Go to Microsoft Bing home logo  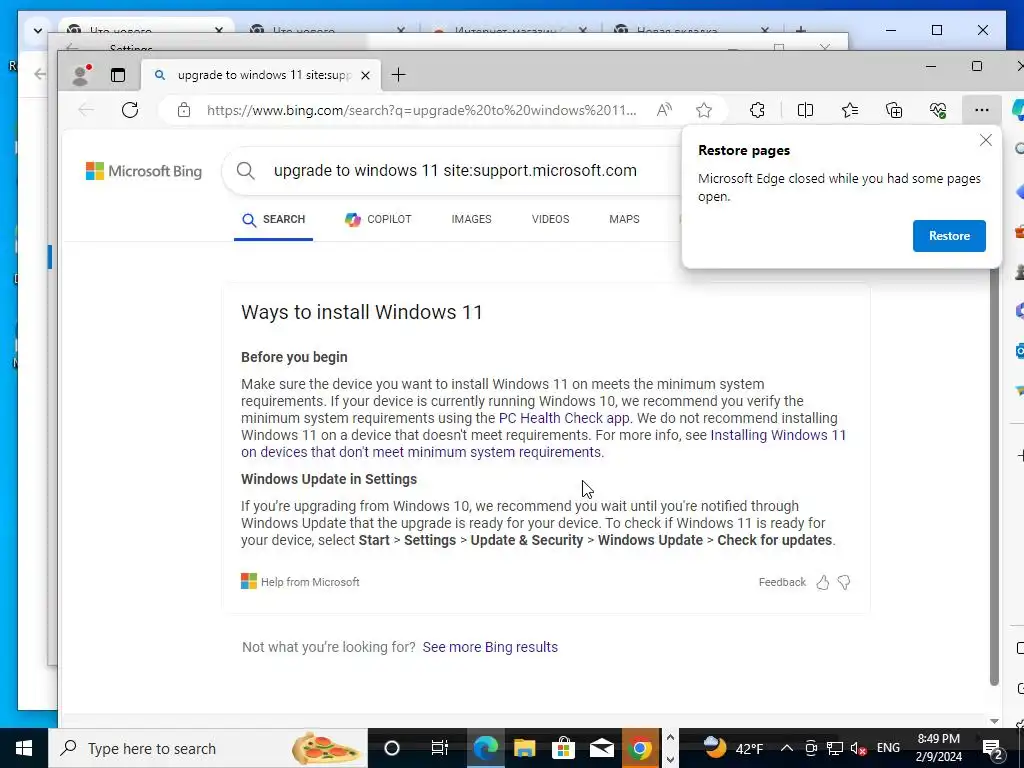(144, 171)
